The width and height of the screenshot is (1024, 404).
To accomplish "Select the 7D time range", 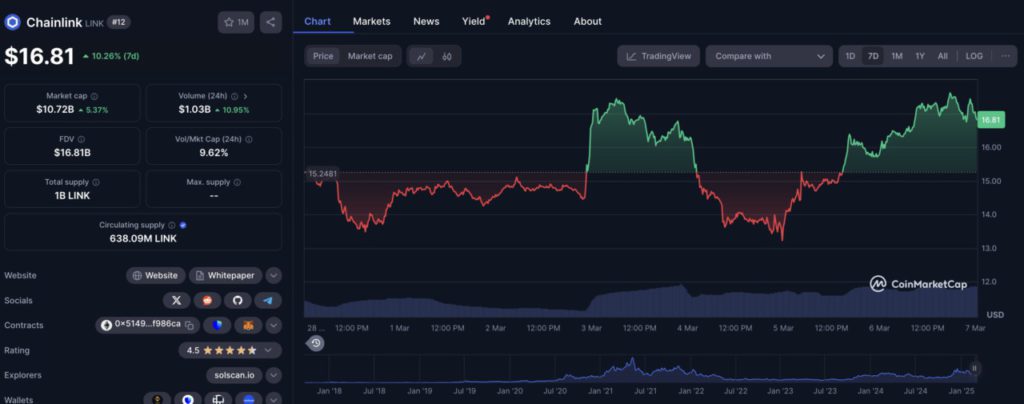I will (x=873, y=56).
